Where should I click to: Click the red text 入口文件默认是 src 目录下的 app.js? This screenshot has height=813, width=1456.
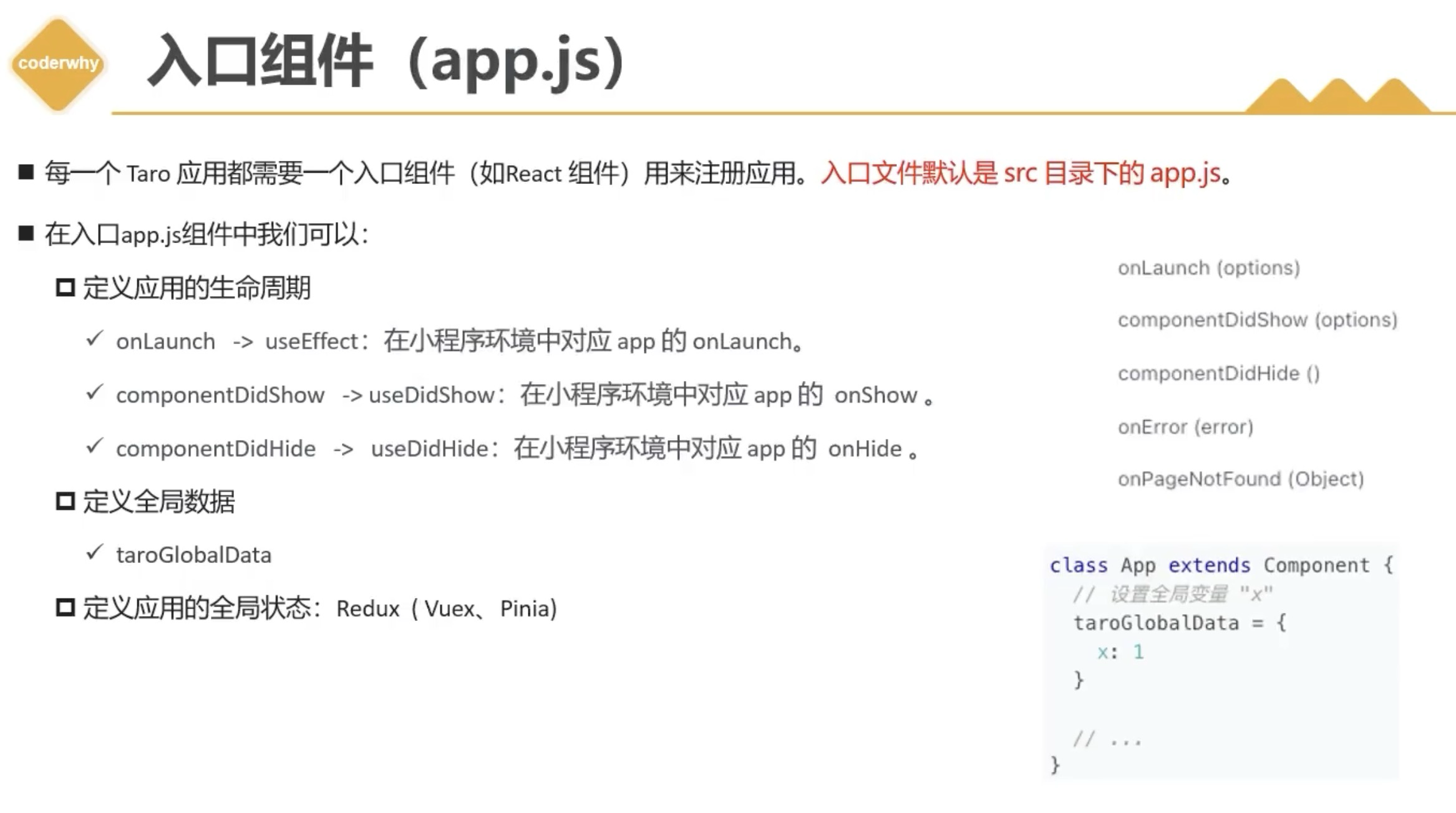pos(1021,173)
